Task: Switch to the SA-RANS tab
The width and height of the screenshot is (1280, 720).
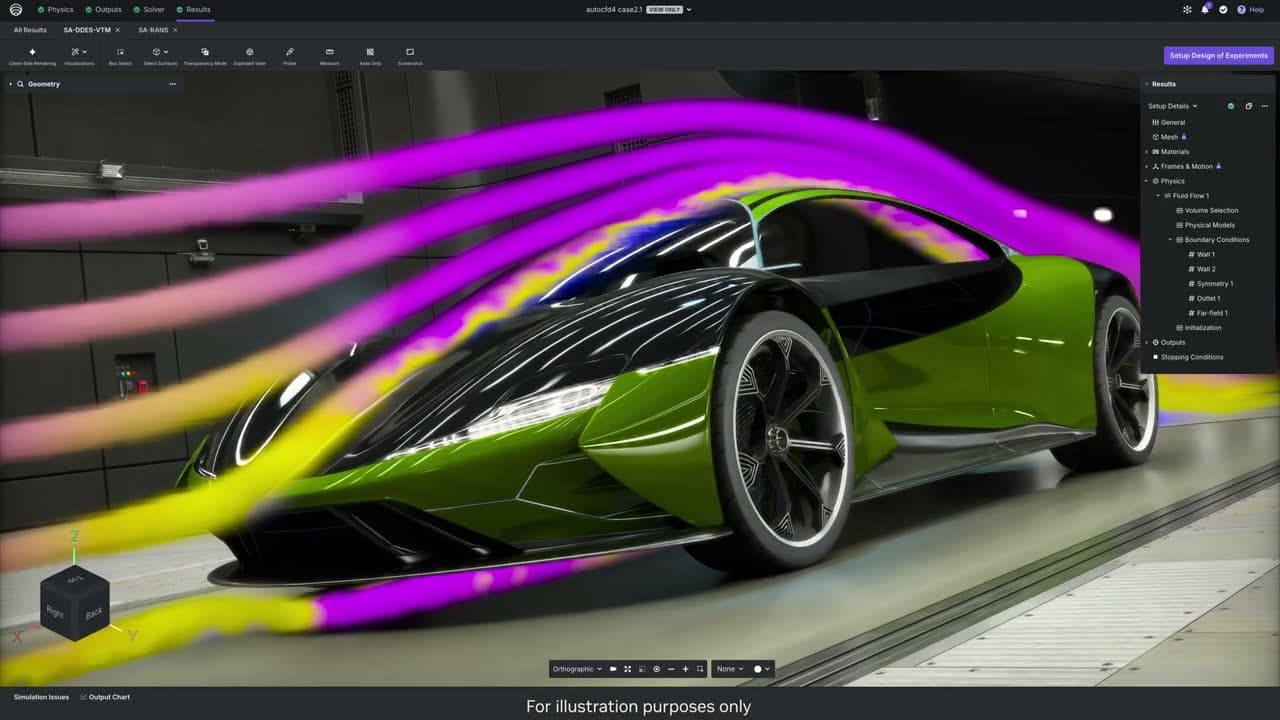Action: 153,30
